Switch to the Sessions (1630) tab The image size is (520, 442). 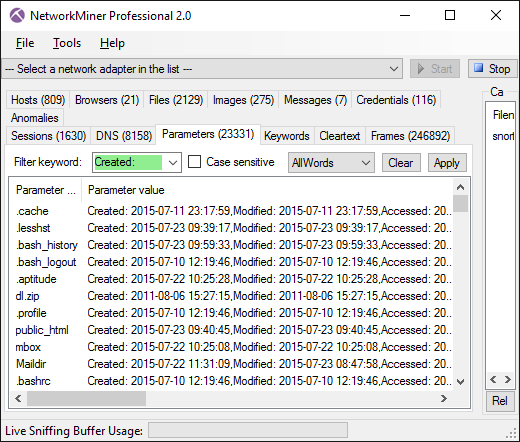(48, 136)
